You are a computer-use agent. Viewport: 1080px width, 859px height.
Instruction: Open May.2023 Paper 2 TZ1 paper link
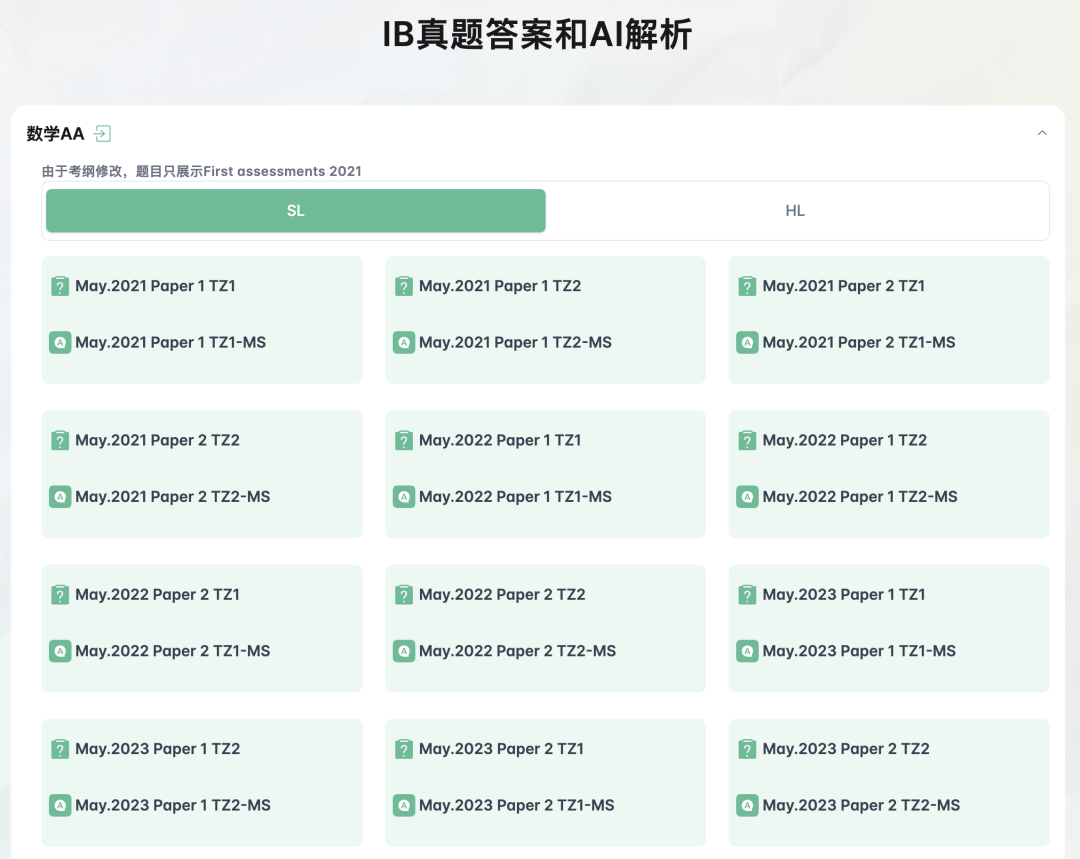(x=501, y=749)
